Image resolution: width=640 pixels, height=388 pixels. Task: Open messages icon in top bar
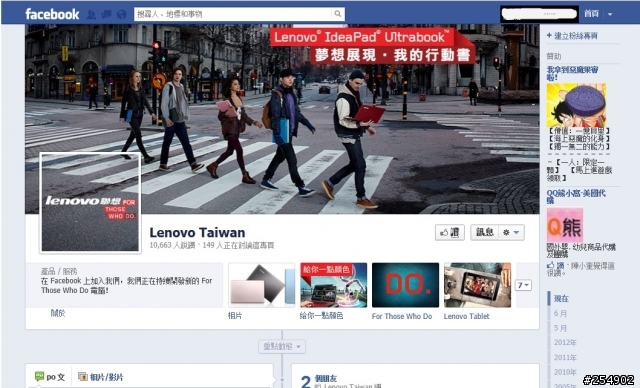[x=106, y=14]
